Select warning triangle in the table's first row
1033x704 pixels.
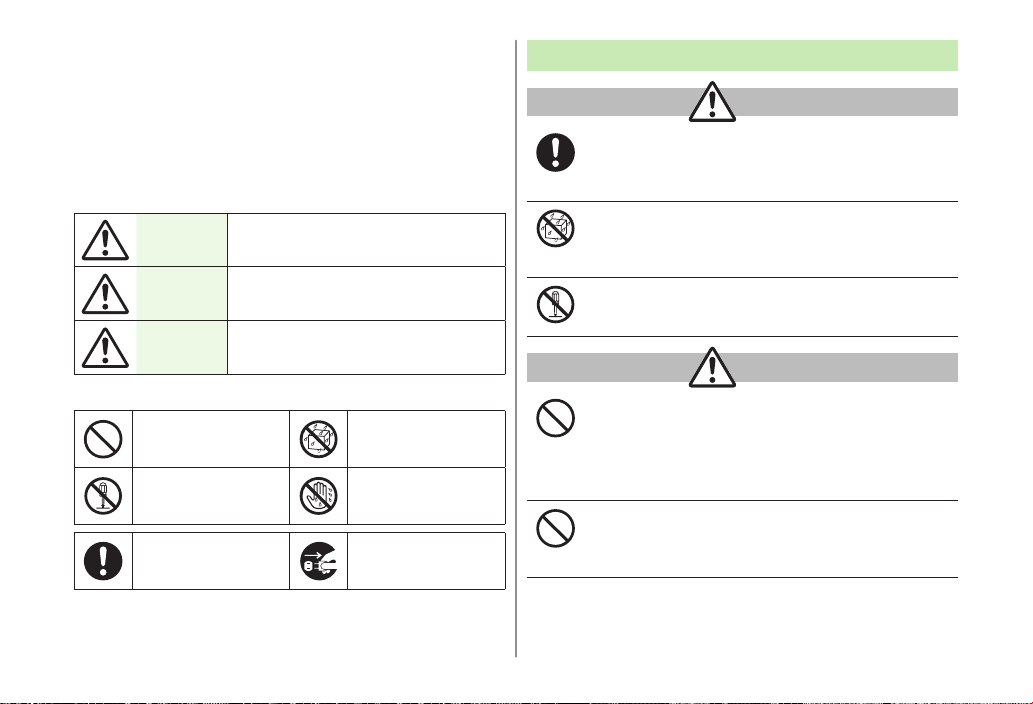pos(105,240)
